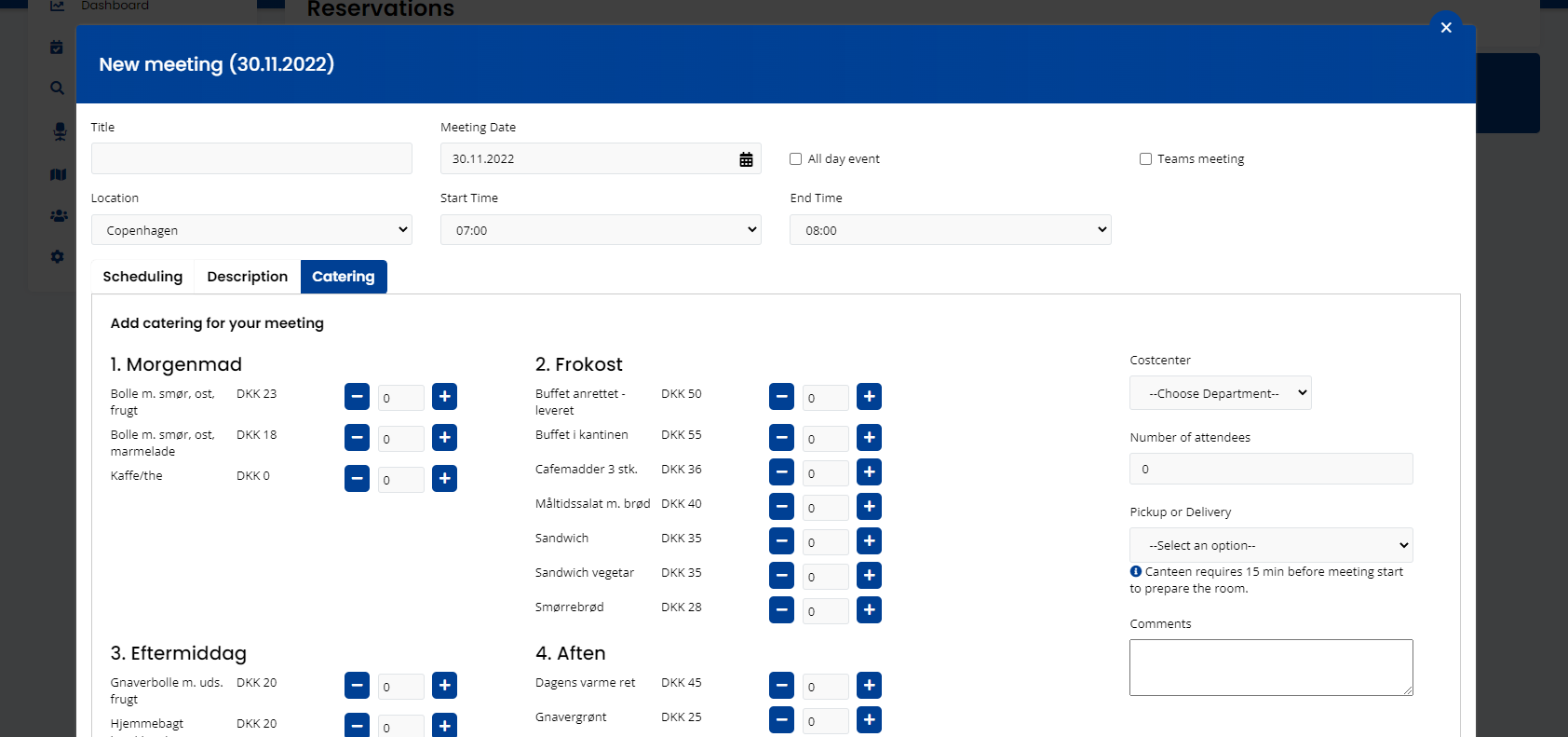This screenshot has width=1568, height=737.
Task: Add one Sandwich vegetar
Action: coord(869,576)
